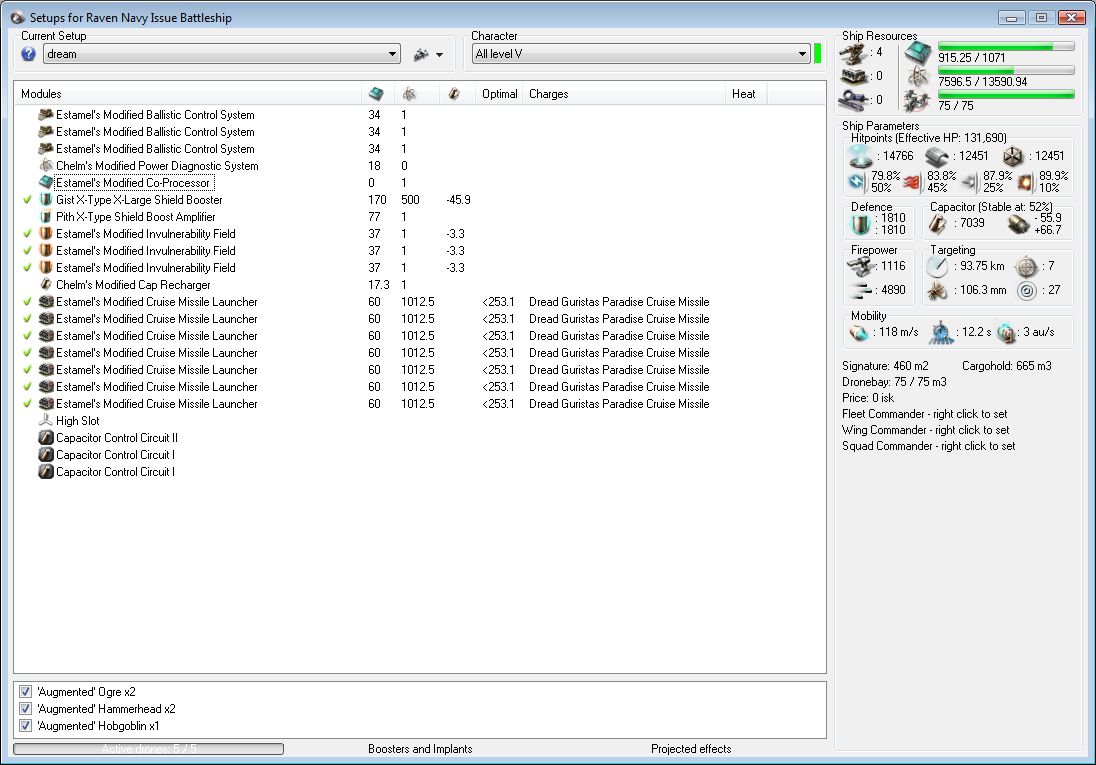The width and height of the screenshot is (1096, 765).
Task: Click the thermal resistance icon
Action: tap(912, 183)
